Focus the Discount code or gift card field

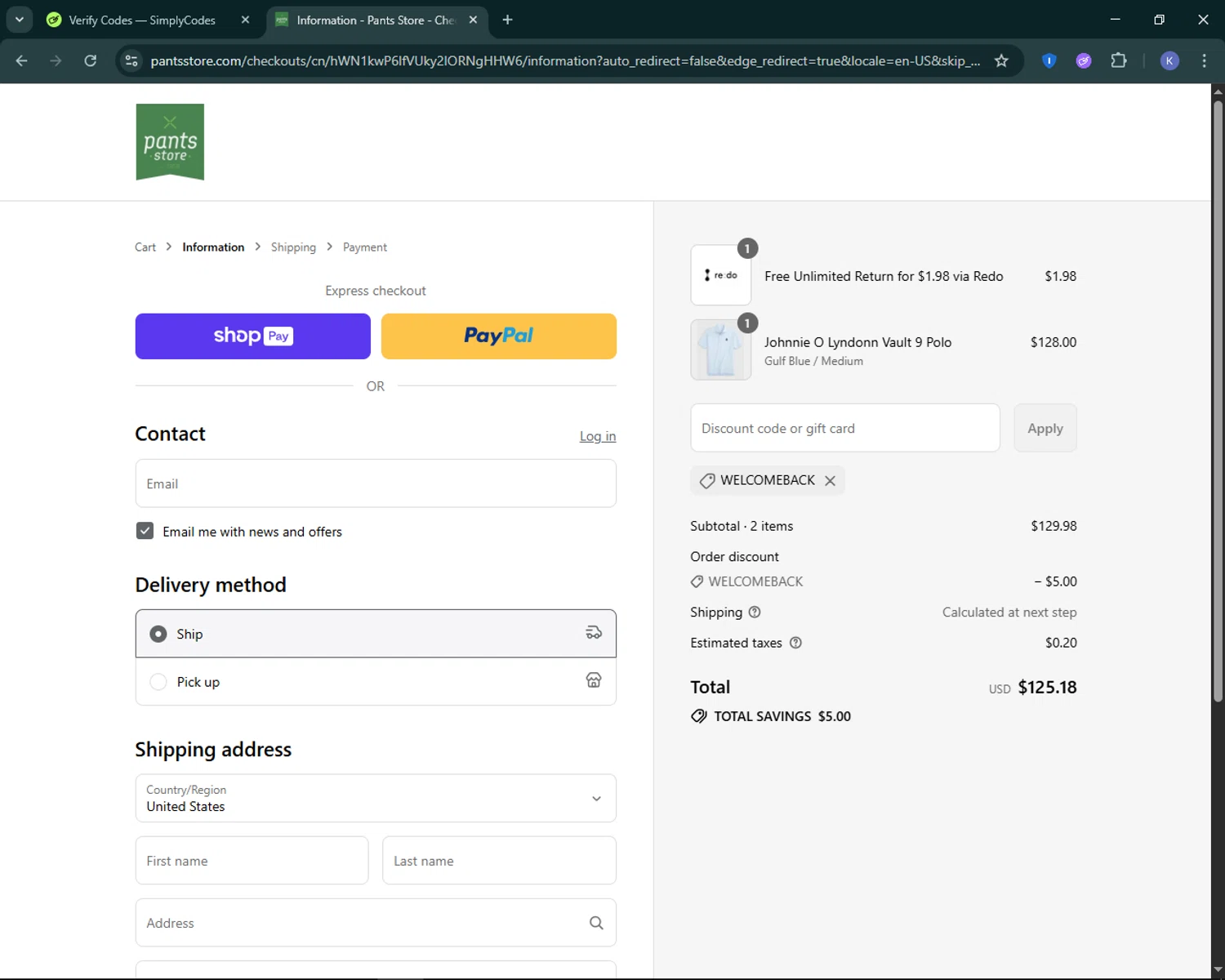(845, 428)
